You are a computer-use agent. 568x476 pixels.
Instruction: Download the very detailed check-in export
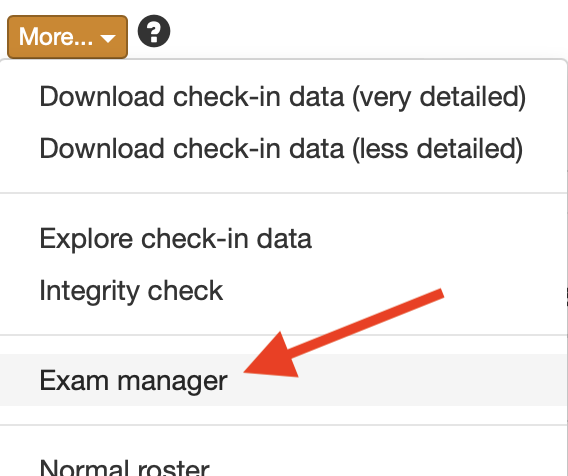(283, 97)
